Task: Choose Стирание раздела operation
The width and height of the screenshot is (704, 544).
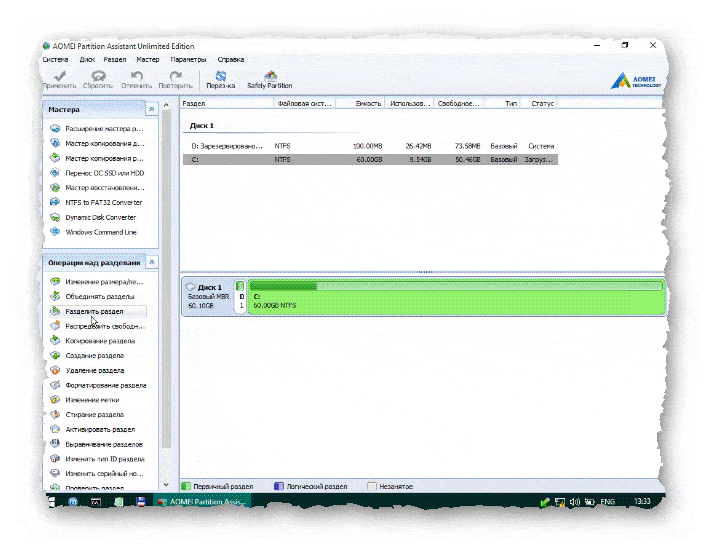Action: [87, 415]
